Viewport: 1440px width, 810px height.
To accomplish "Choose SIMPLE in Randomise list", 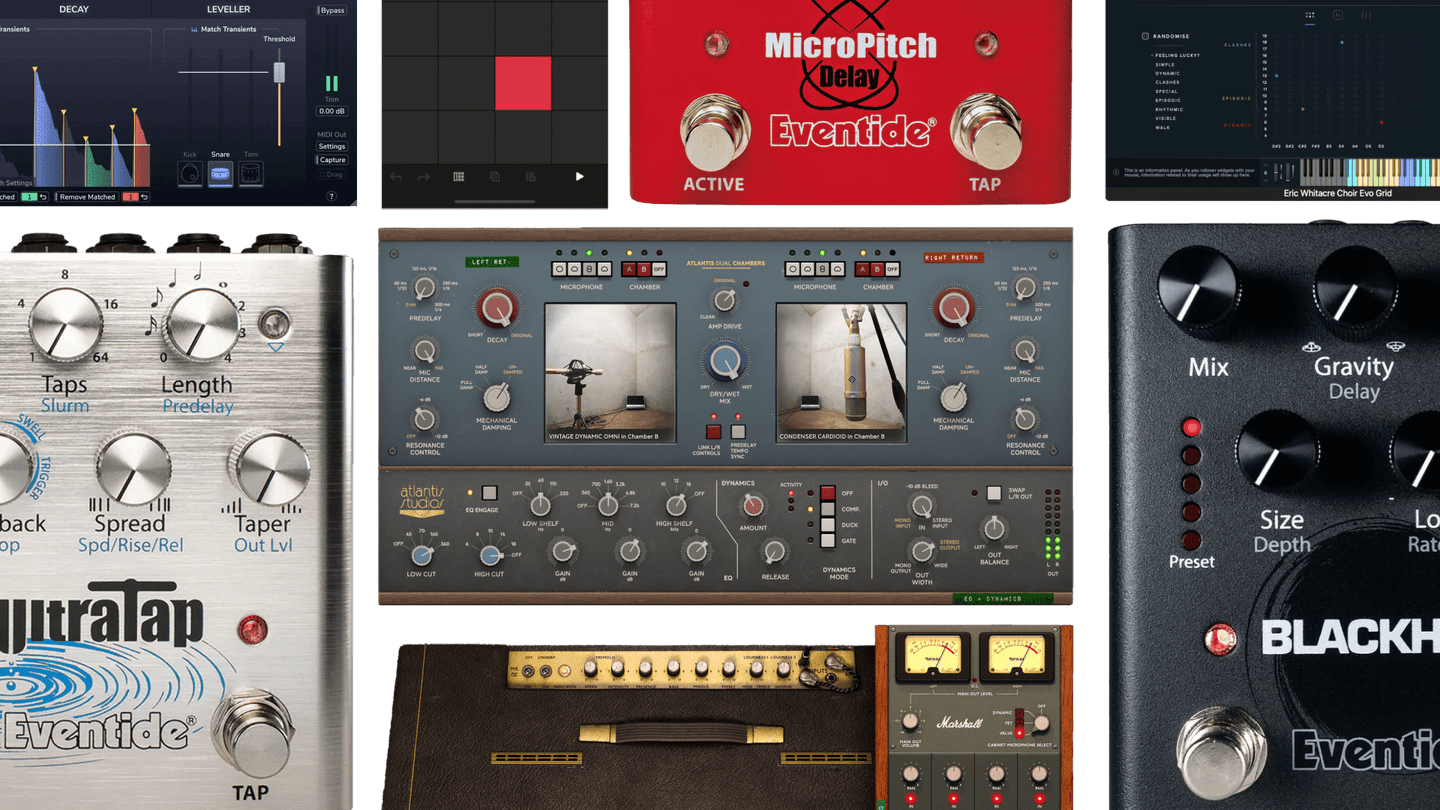I will coord(1165,65).
